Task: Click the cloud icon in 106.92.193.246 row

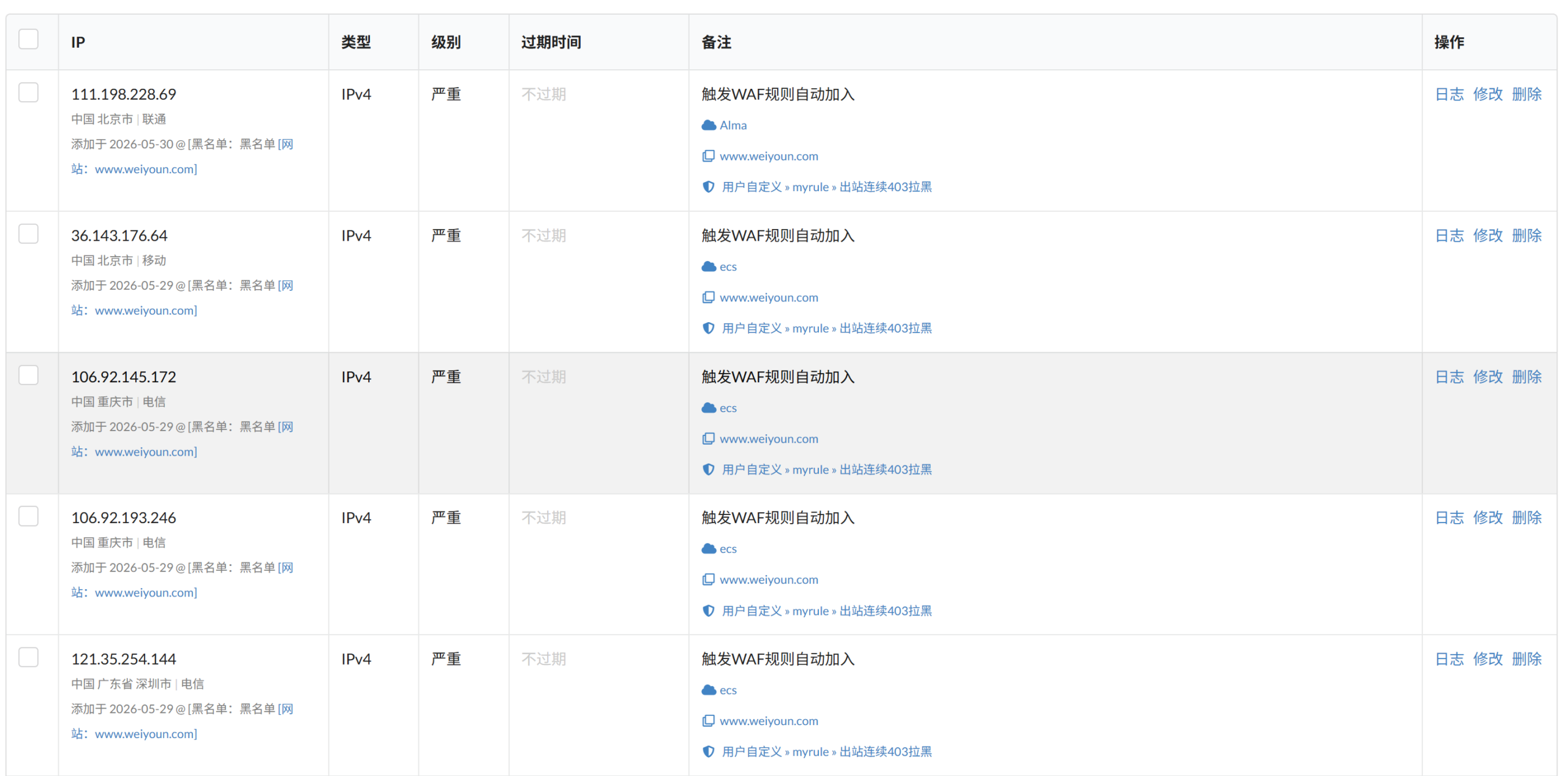Action: [709, 549]
